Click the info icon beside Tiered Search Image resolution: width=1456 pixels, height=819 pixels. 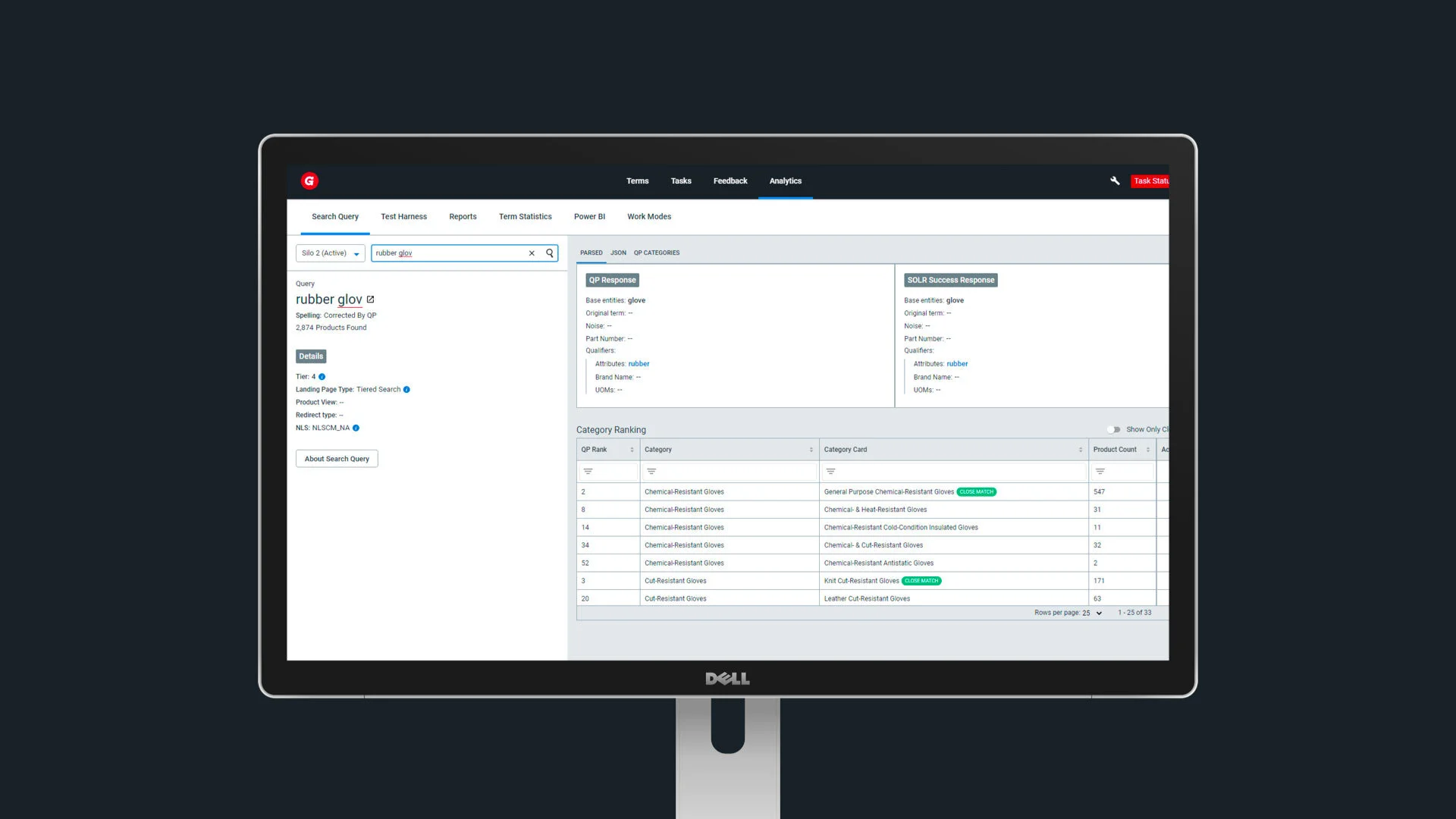[406, 390]
